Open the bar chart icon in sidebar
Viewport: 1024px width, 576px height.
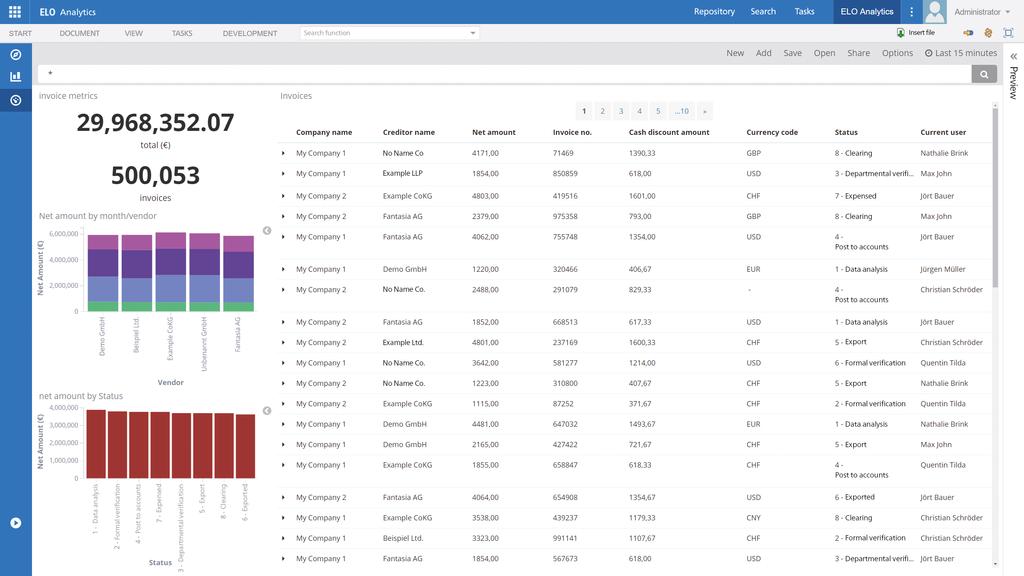coord(16,77)
